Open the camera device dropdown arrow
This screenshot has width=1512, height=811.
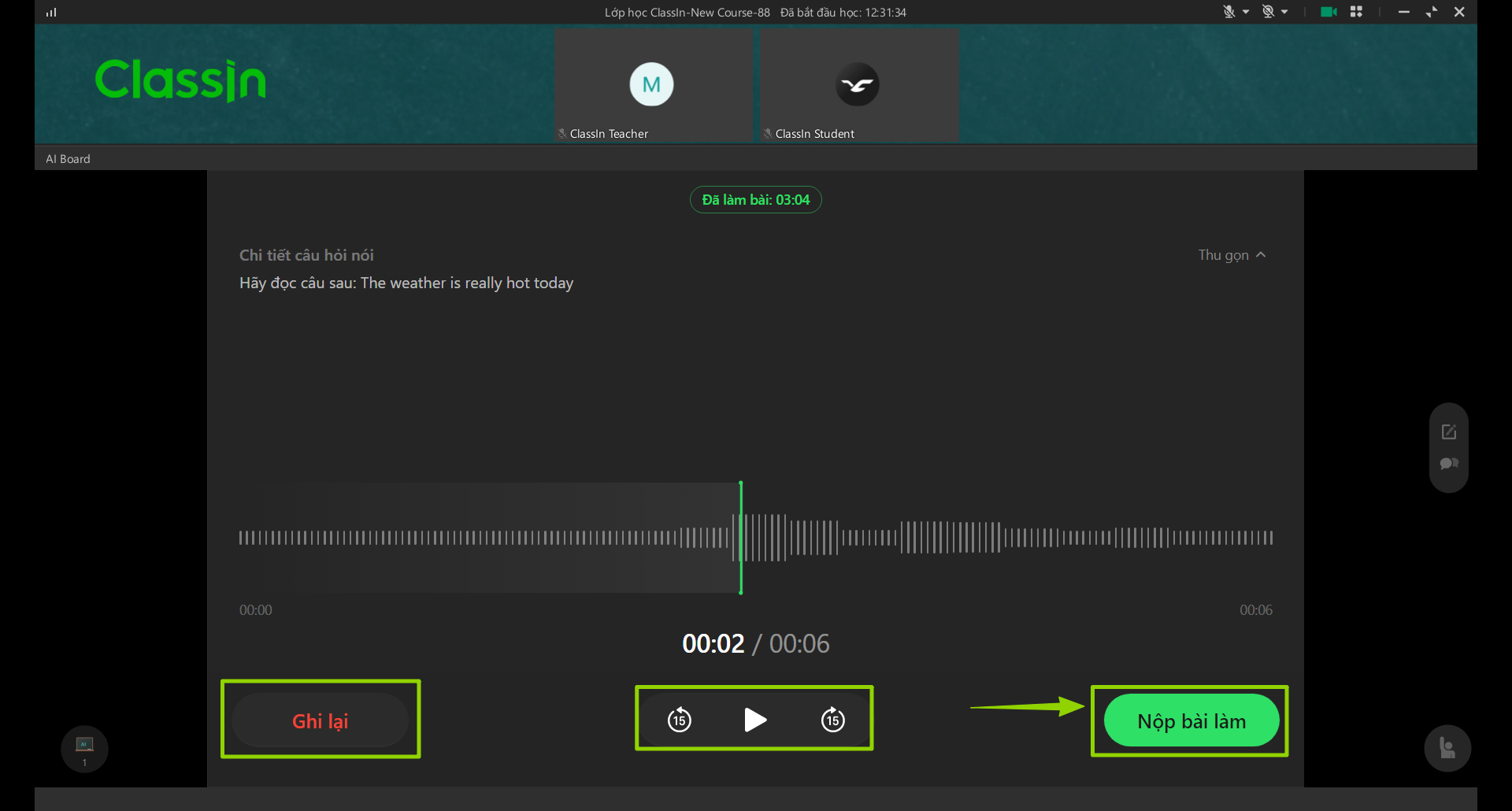[x=1284, y=12]
